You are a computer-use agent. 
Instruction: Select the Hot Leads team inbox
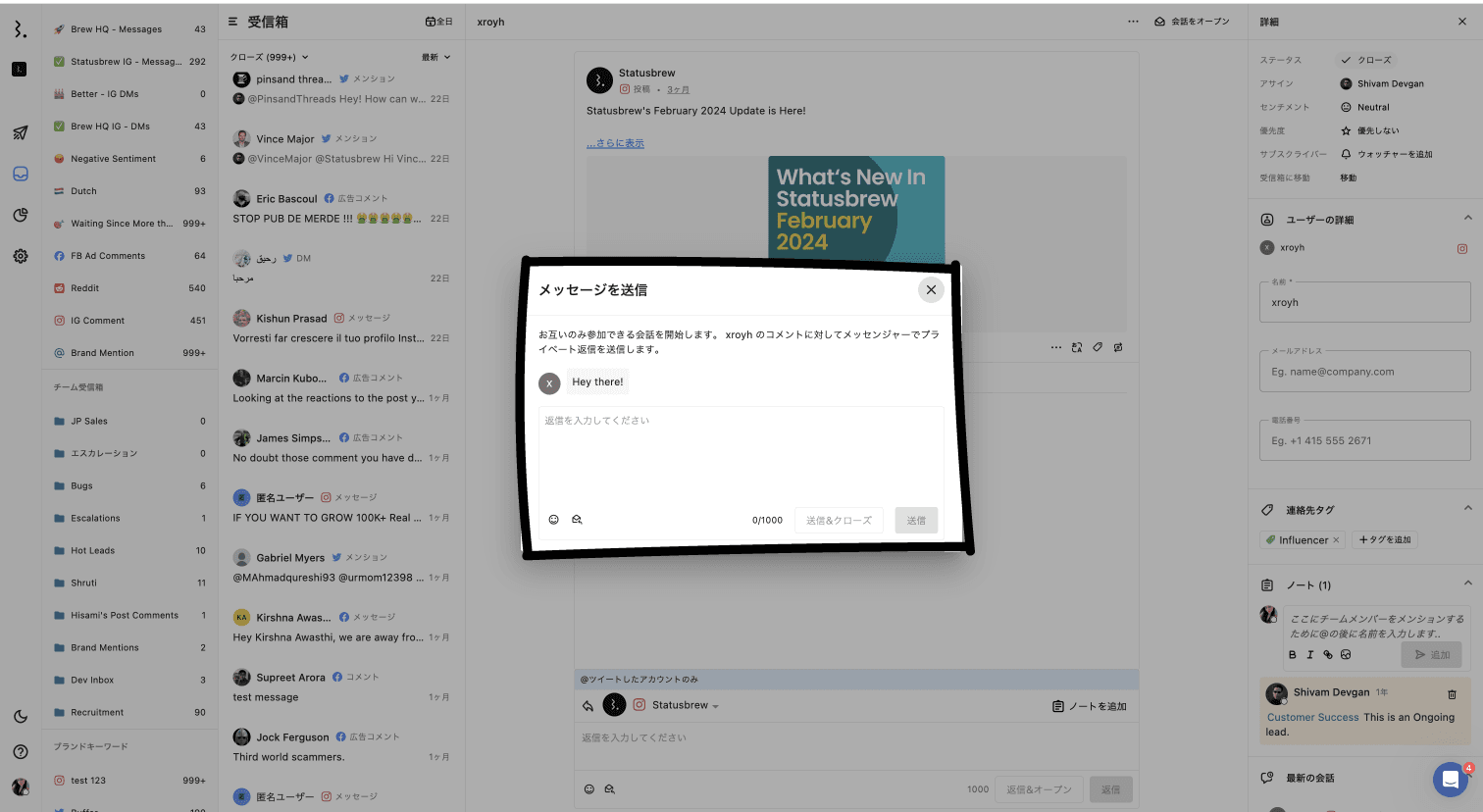coord(92,550)
